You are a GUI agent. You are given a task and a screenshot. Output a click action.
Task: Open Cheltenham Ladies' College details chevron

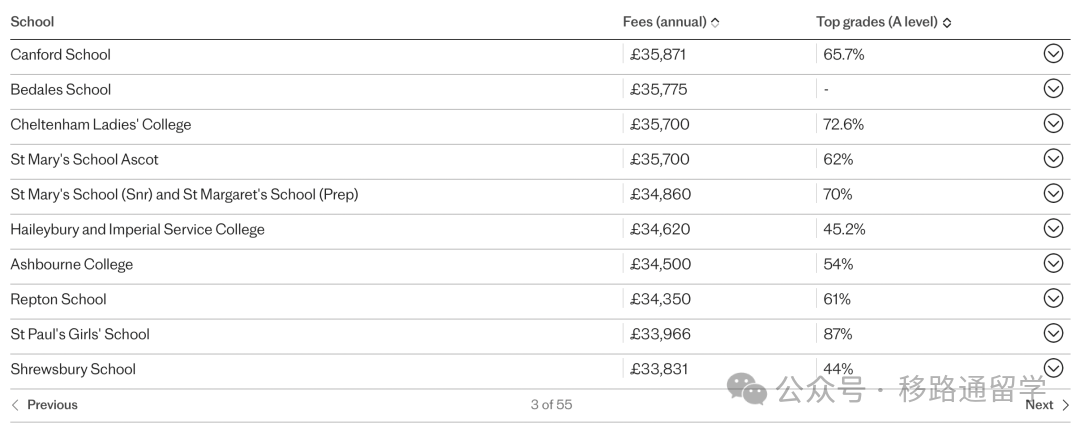coord(1053,123)
